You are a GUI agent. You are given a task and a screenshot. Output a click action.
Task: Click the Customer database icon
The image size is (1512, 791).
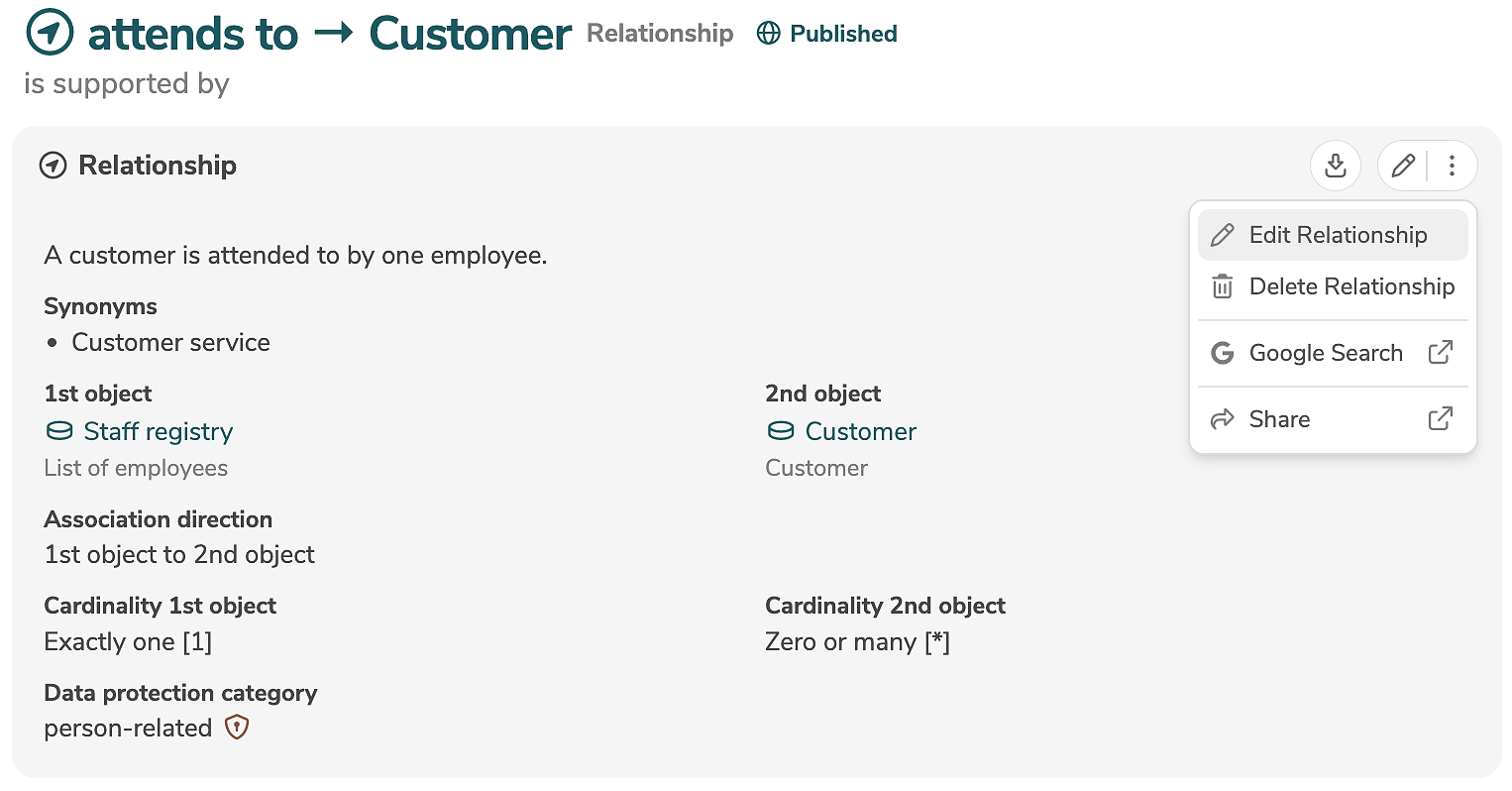[781, 431]
